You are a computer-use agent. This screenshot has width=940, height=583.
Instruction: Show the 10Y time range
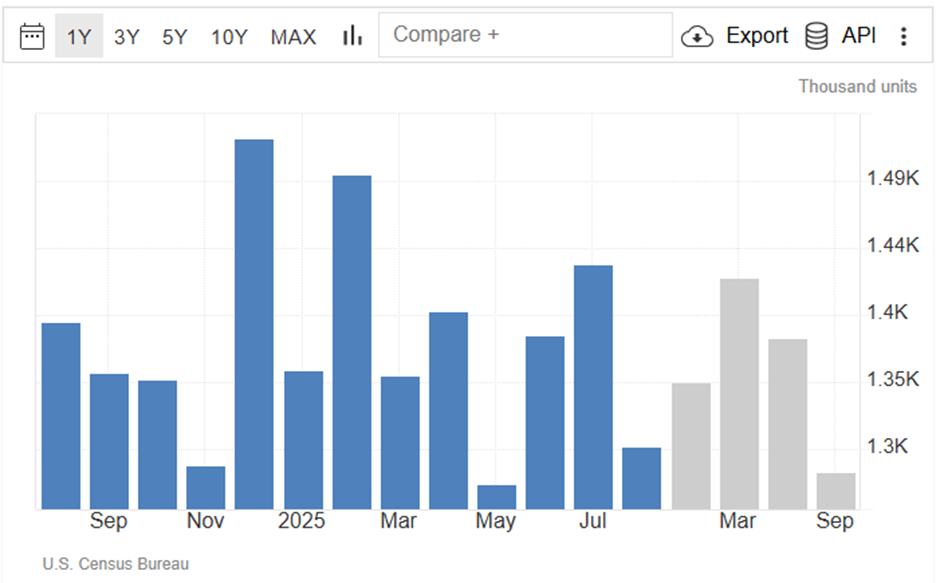pyautogui.click(x=229, y=37)
